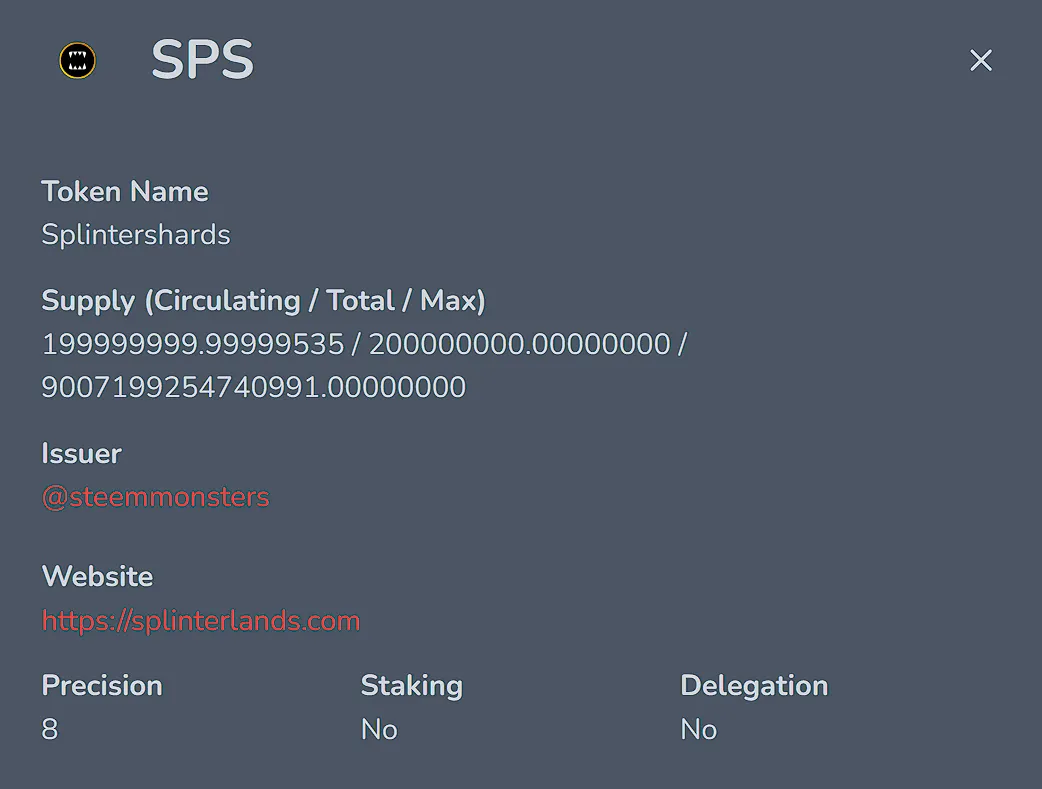Select the Token Name label
1042x789 pixels.
[x=125, y=191]
